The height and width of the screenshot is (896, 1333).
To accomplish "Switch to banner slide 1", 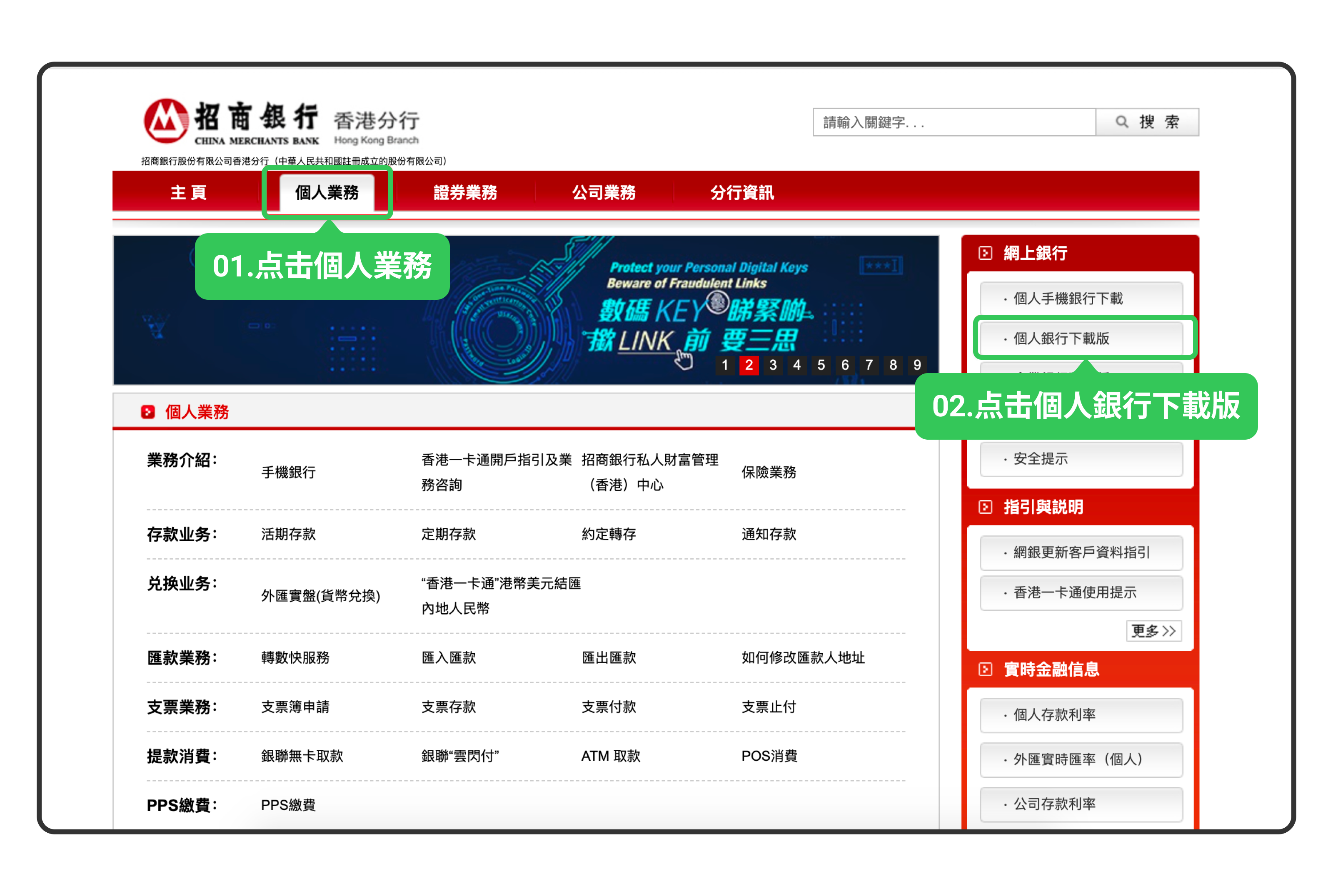I will [x=725, y=365].
